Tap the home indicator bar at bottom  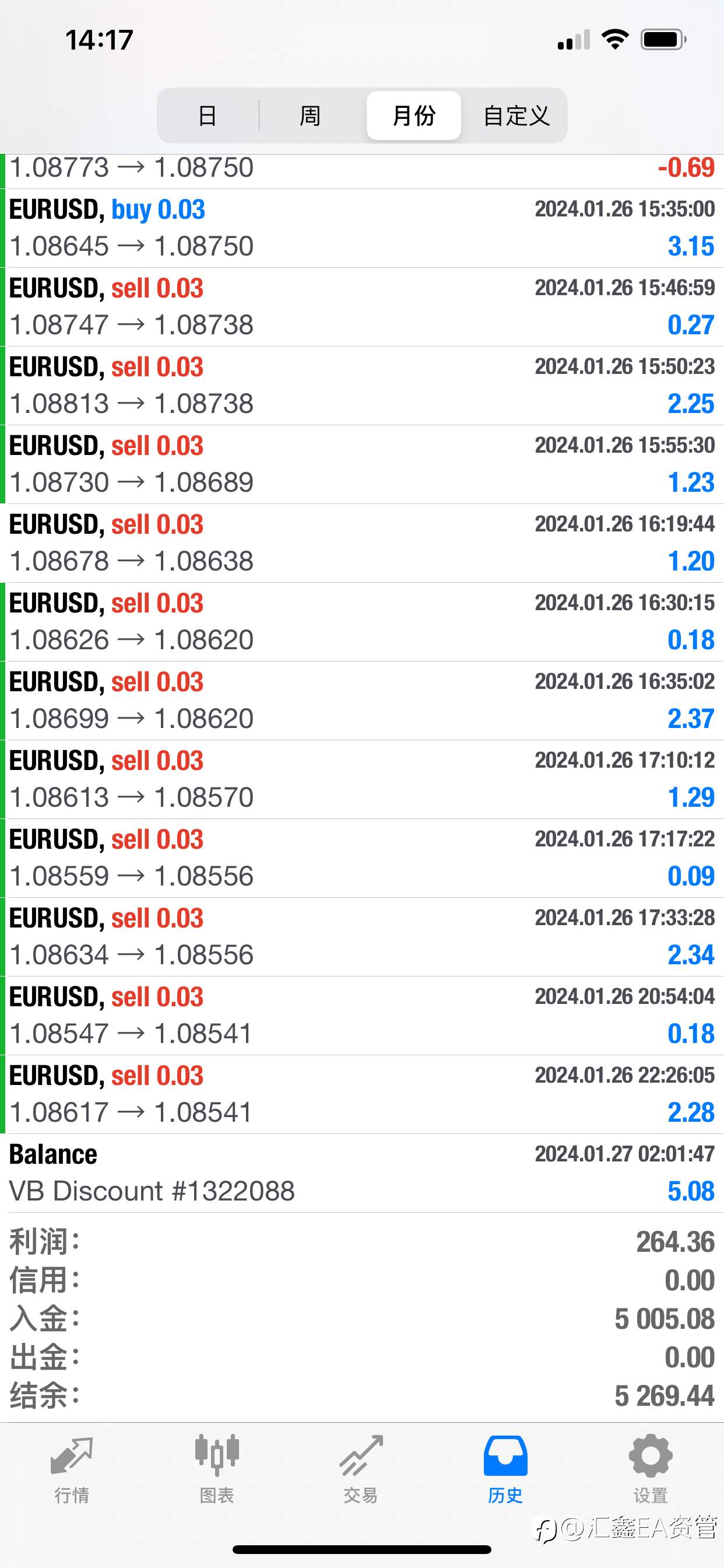coord(361,1549)
